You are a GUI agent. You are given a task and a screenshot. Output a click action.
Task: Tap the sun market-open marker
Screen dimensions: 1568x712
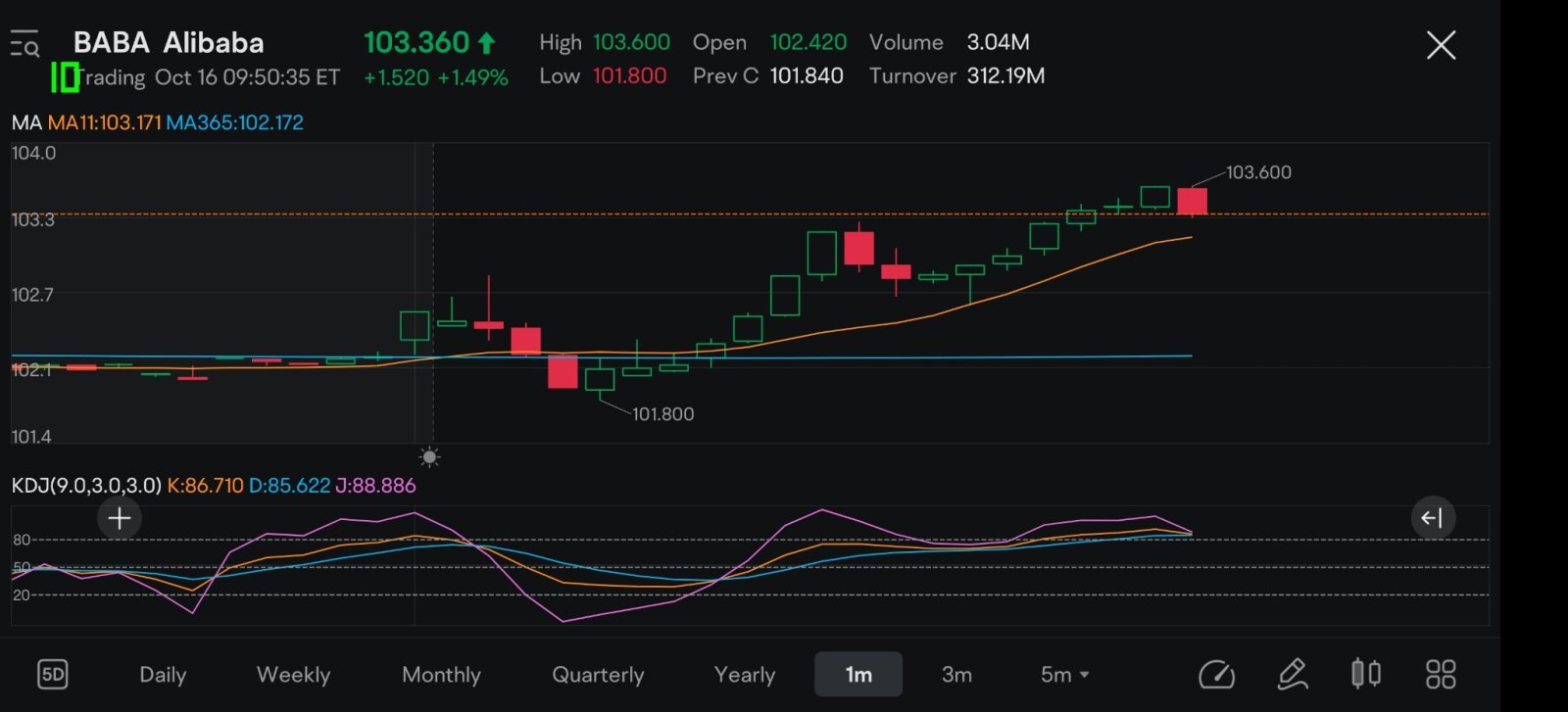pos(429,456)
